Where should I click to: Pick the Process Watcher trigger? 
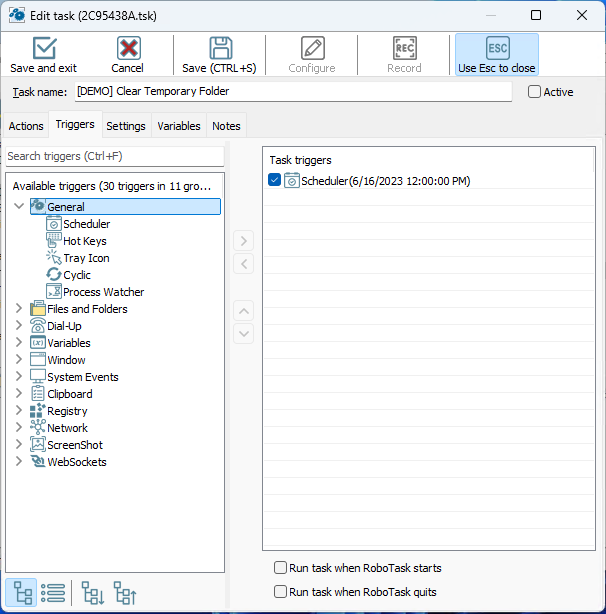(x=103, y=292)
